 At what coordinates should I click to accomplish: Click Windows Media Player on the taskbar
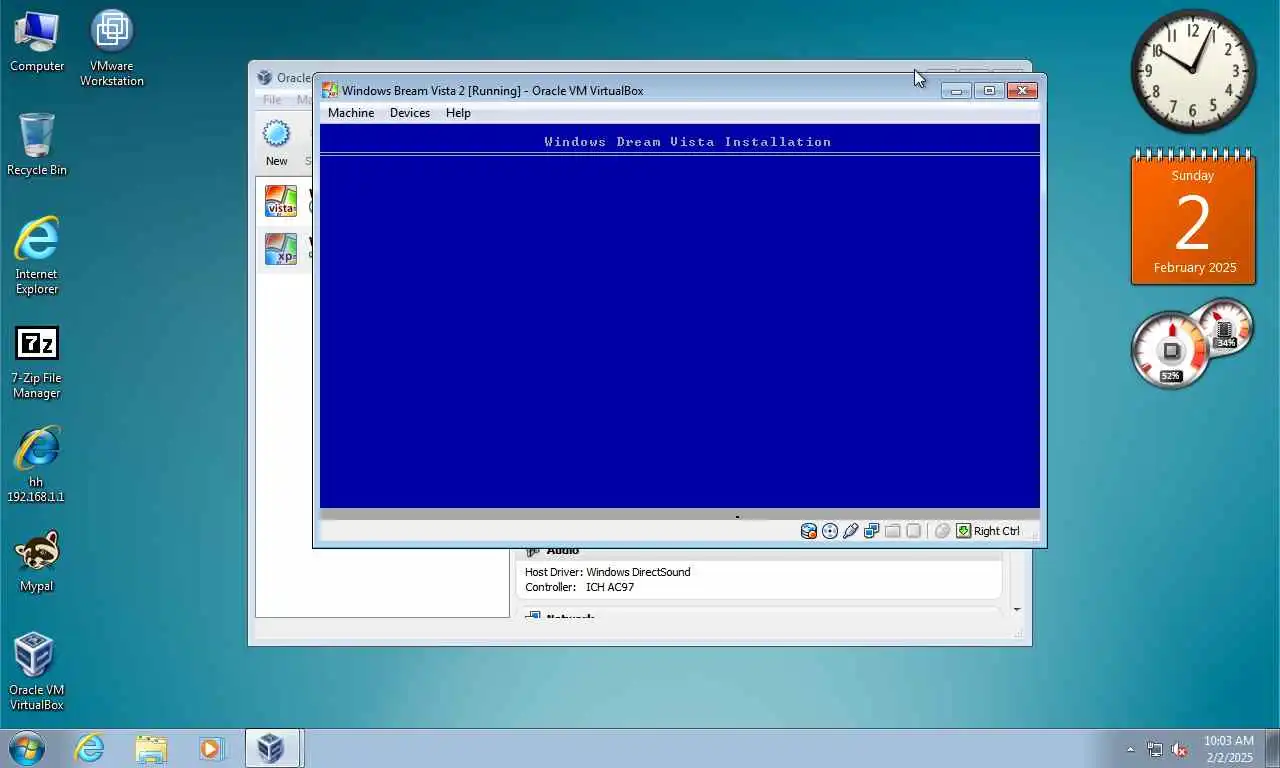[x=211, y=748]
